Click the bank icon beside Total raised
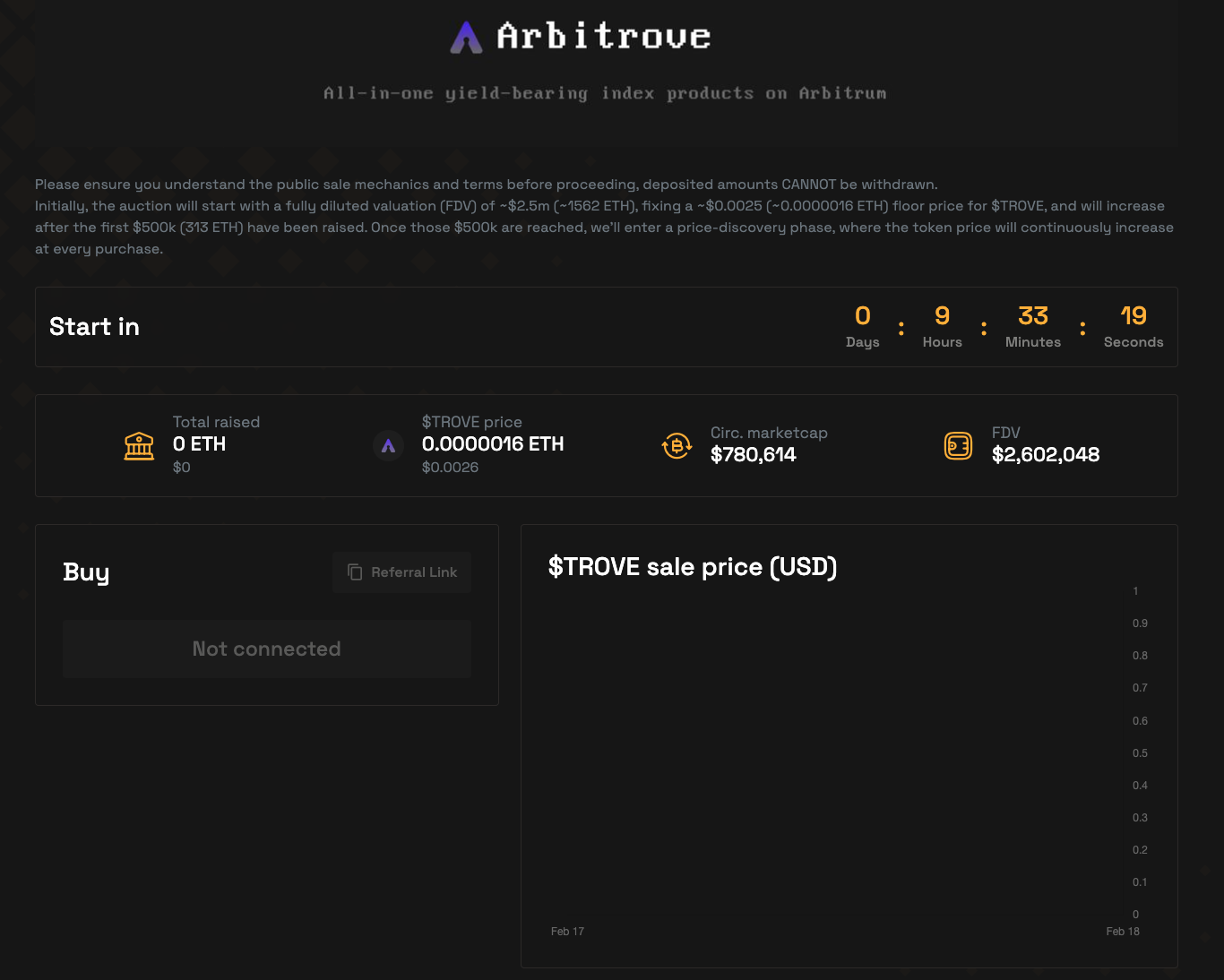Screen dimensions: 1224x980 point(139,445)
